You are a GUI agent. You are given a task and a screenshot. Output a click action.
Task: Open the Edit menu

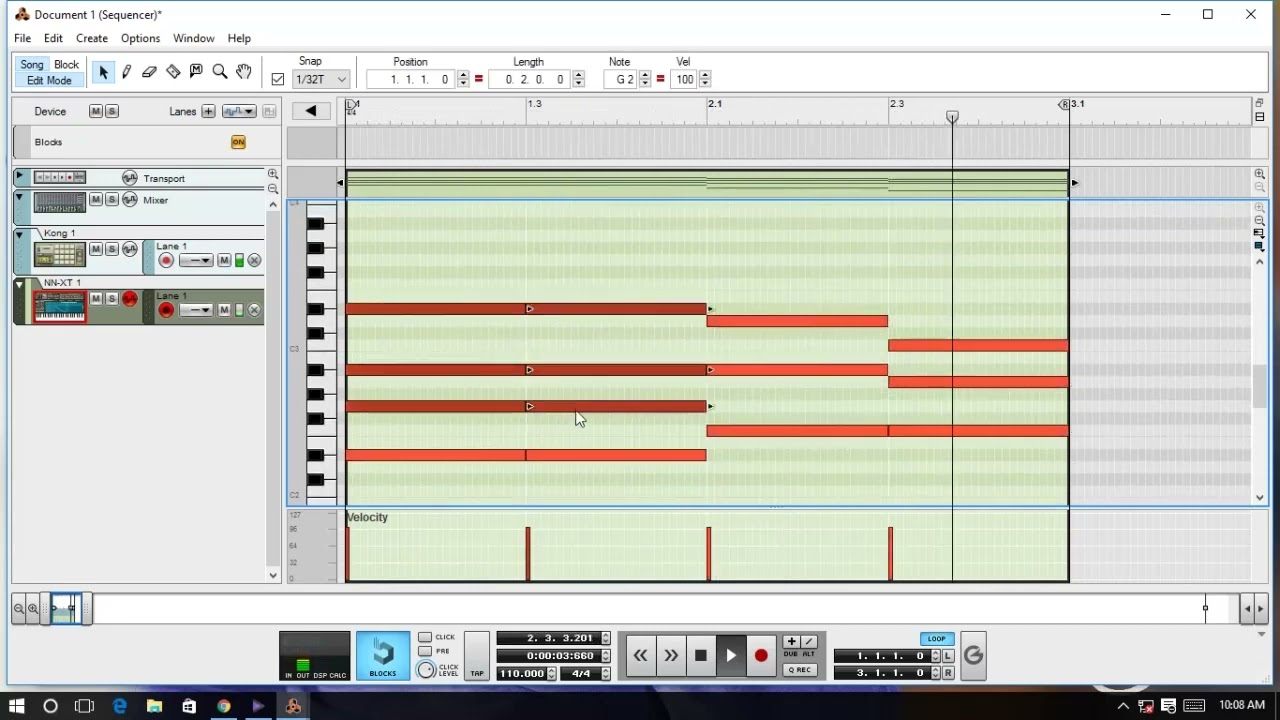coord(53,38)
